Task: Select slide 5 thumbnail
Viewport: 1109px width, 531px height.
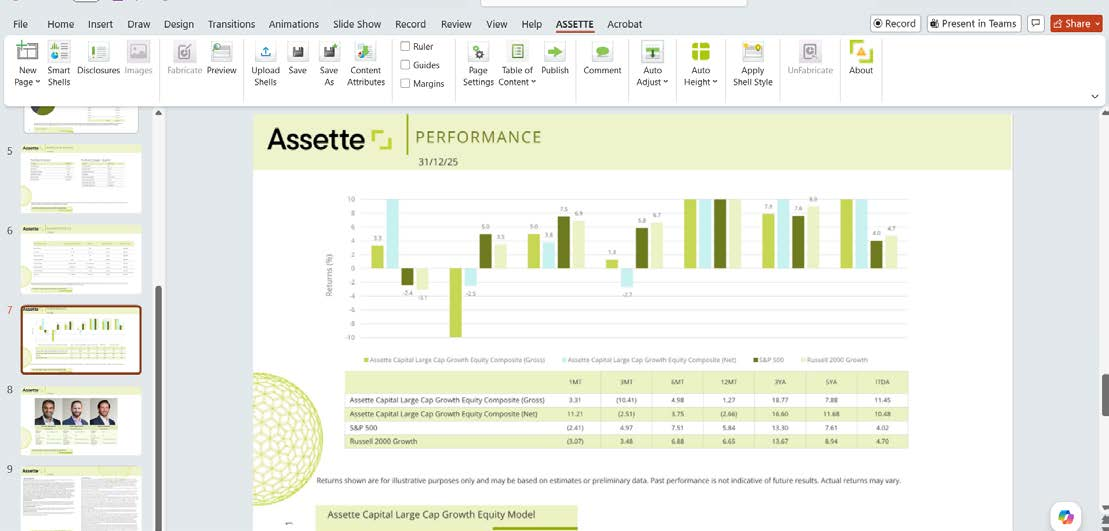Action: click(81, 179)
